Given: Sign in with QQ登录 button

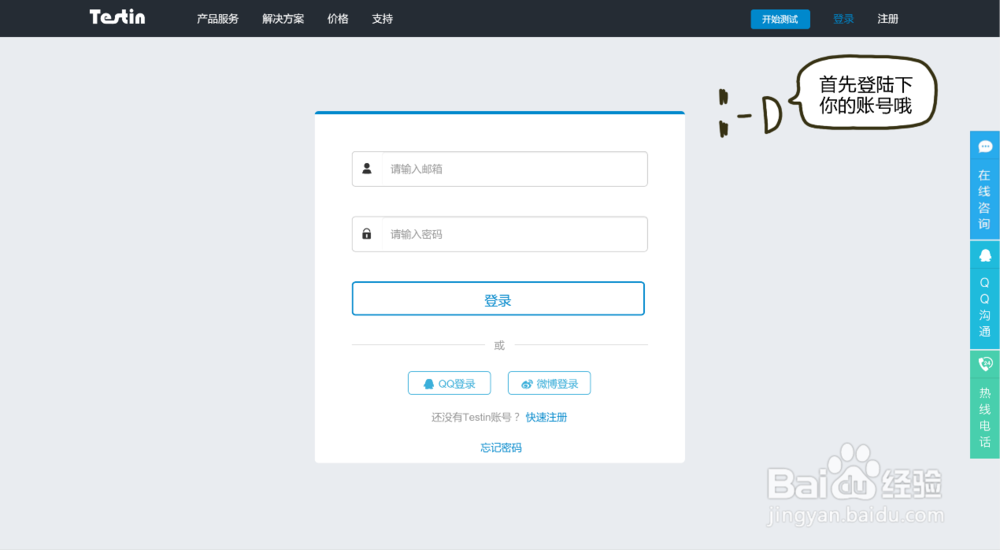Looking at the screenshot, I should click(x=450, y=383).
